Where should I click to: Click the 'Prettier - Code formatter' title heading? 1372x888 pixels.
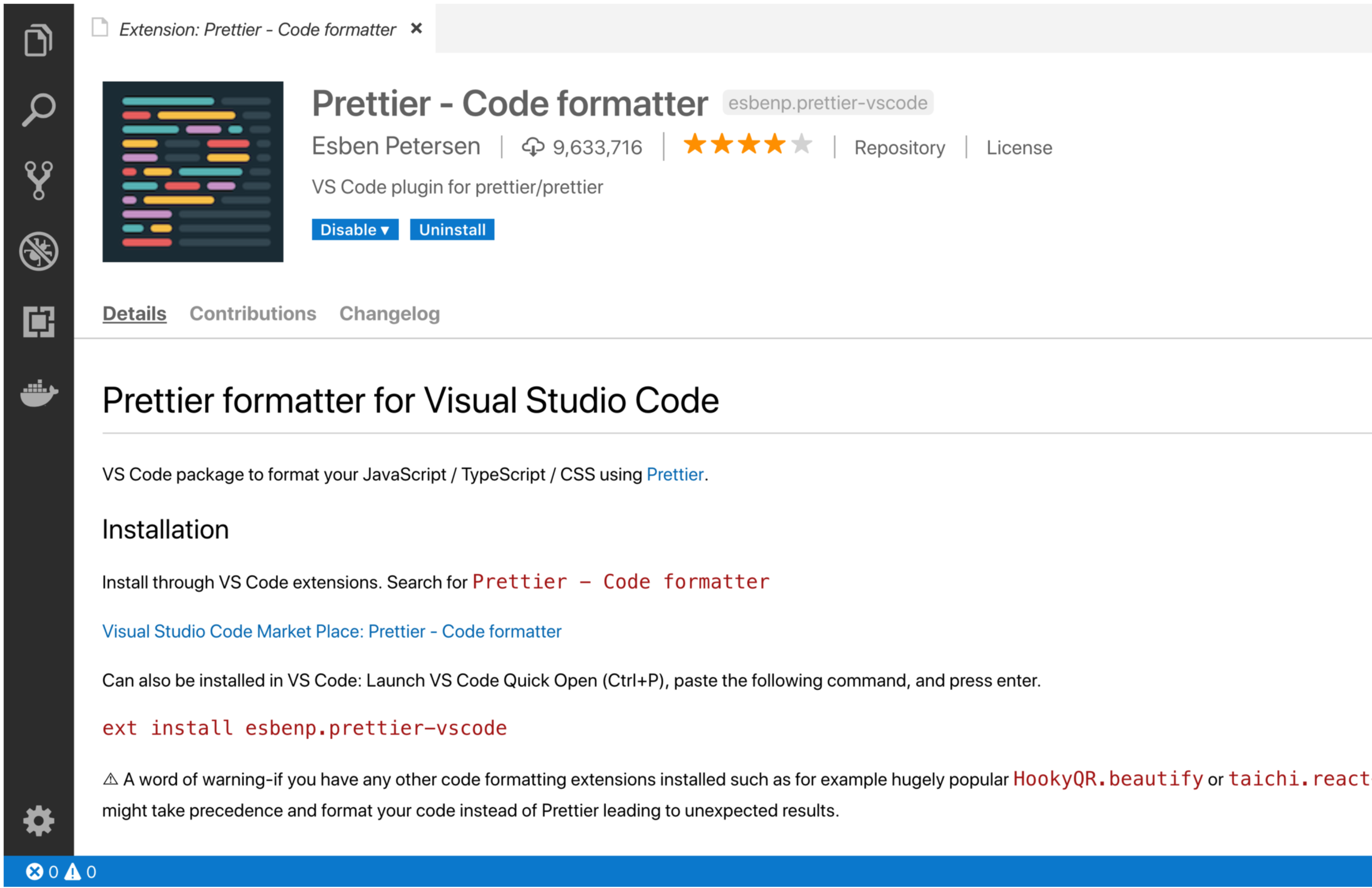point(510,104)
